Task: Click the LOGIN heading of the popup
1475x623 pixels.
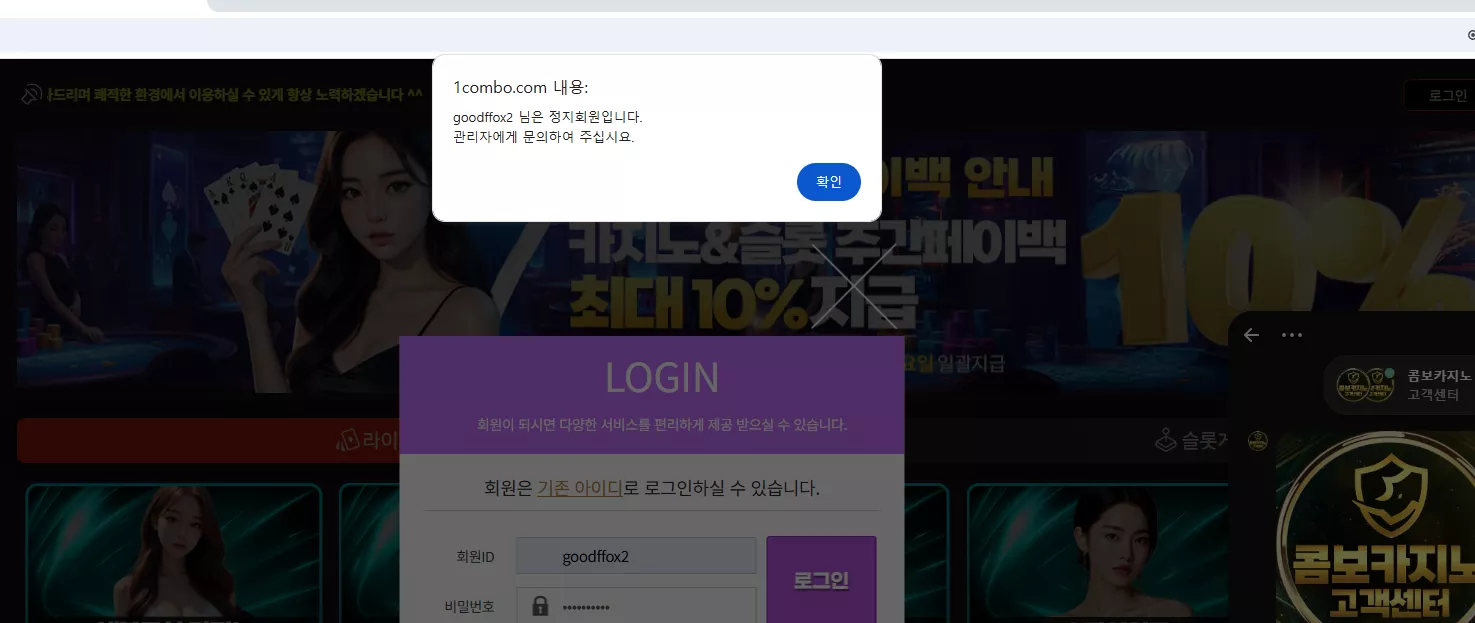Action: tap(662, 378)
